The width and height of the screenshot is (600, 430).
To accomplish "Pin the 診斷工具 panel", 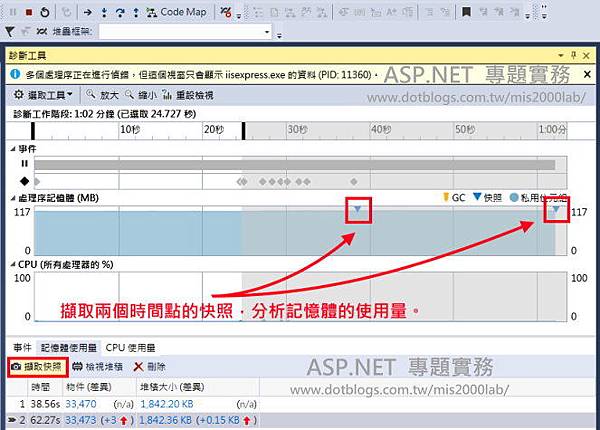I will point(573,55).
